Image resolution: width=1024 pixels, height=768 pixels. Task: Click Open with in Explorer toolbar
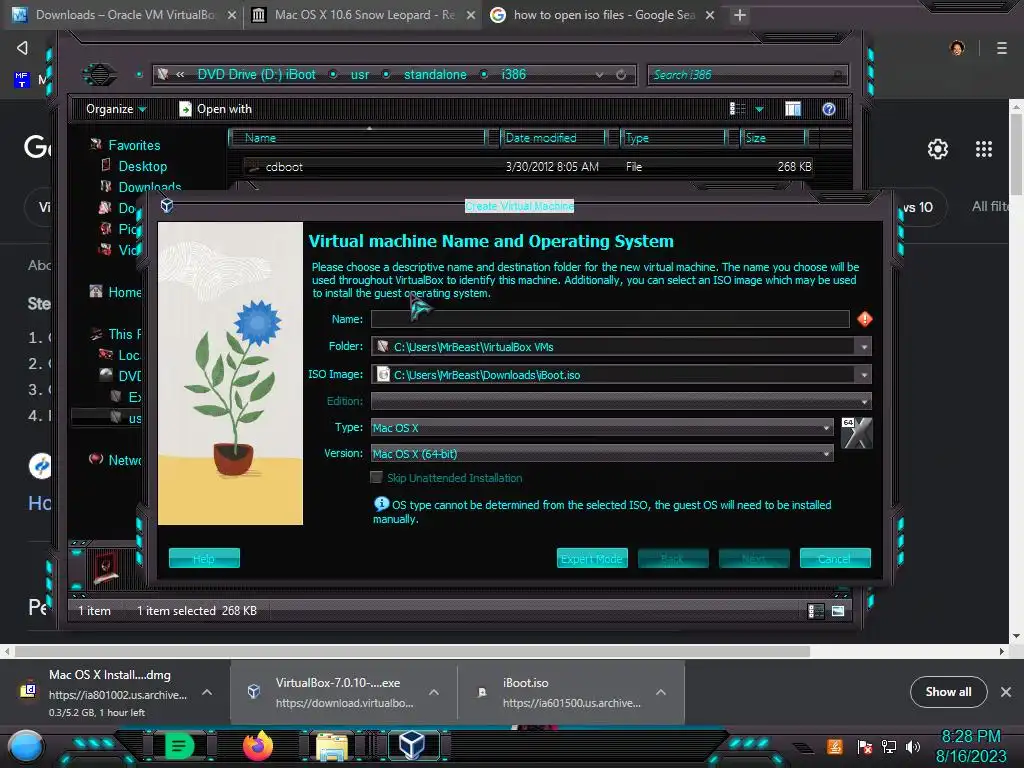tap(216, 109)
